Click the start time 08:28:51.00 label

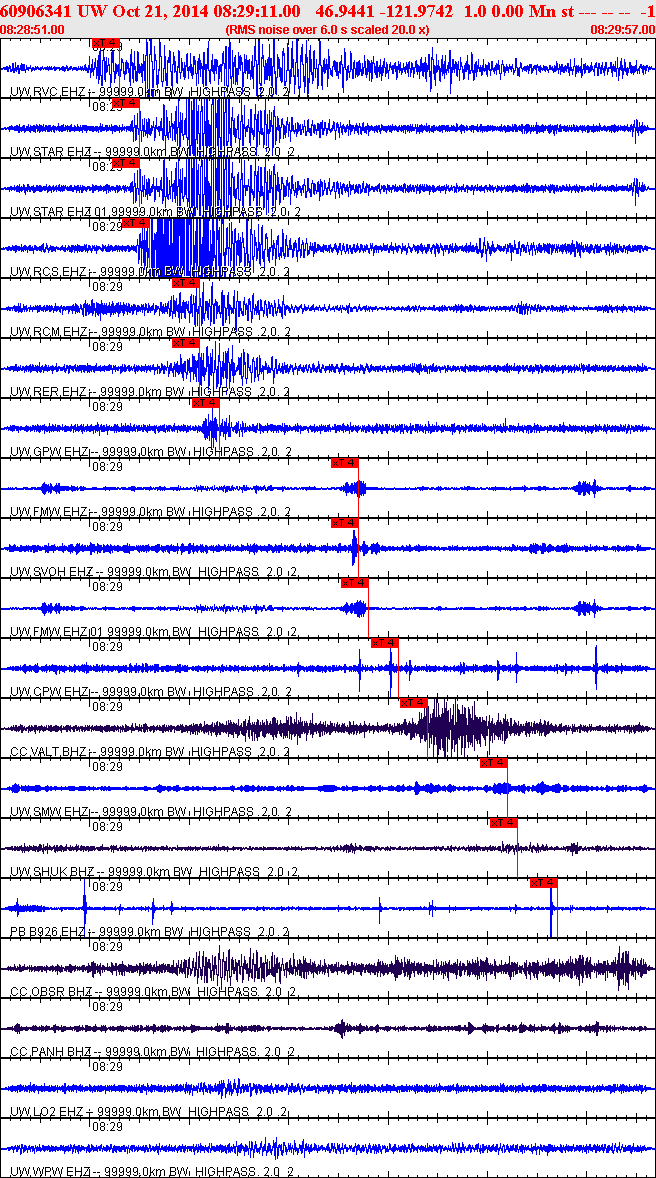pyautogui.click(x=33, y=29)
